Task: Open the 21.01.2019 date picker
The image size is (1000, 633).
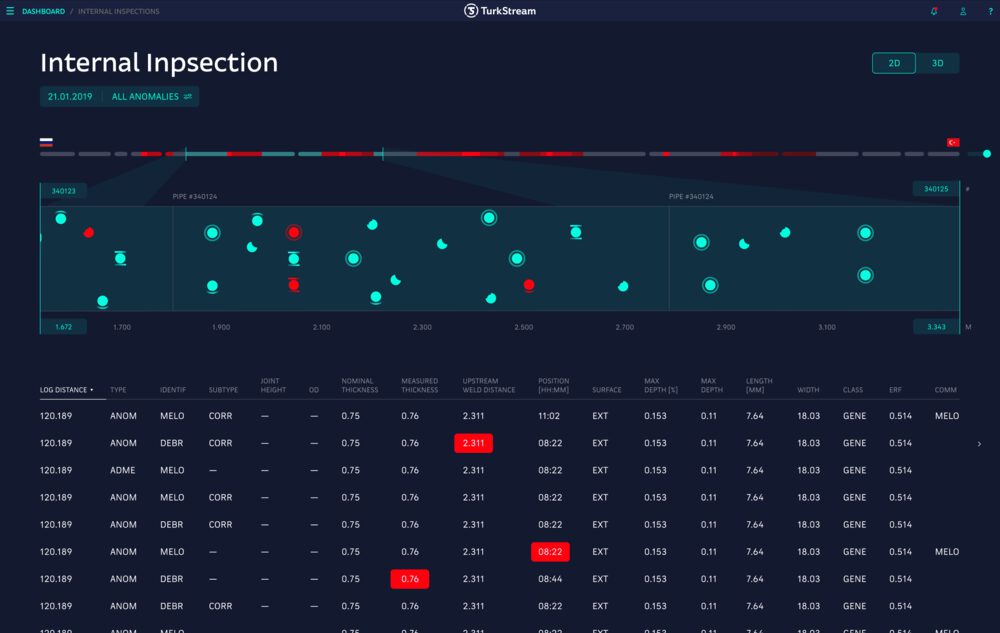Action: tap(70, 97)
